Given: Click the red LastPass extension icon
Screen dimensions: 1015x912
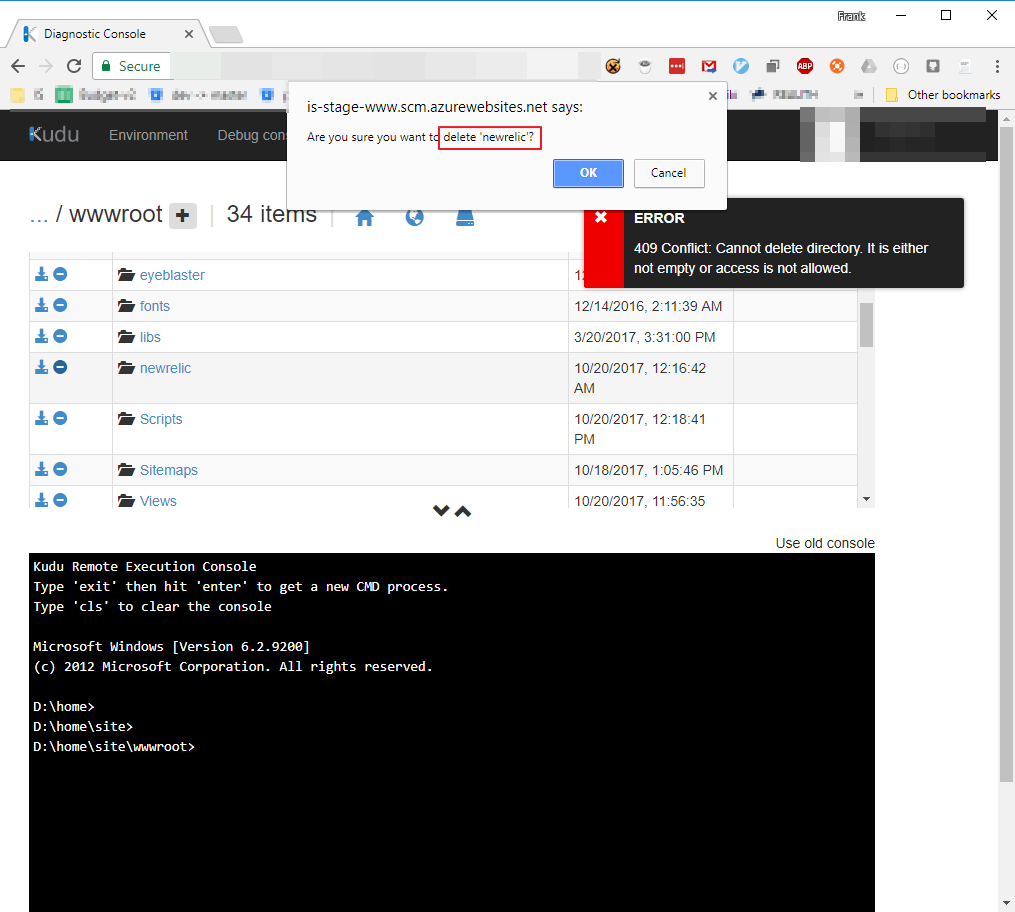Looking at the screenshot, I should (x=676, y=66).
